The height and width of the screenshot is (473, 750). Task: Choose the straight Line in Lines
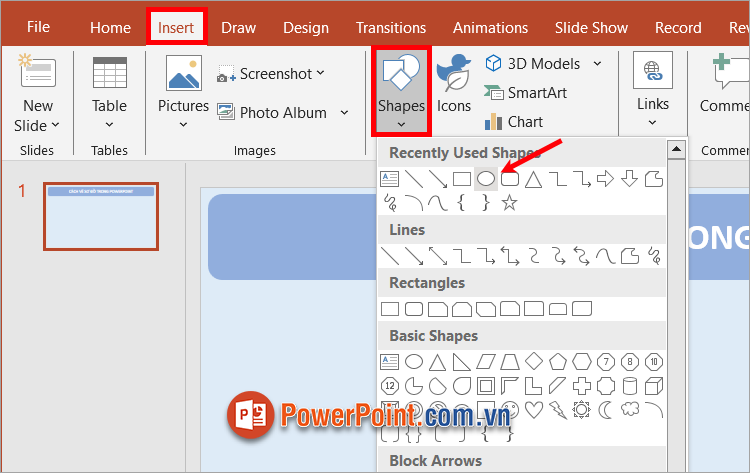point(390,256)
